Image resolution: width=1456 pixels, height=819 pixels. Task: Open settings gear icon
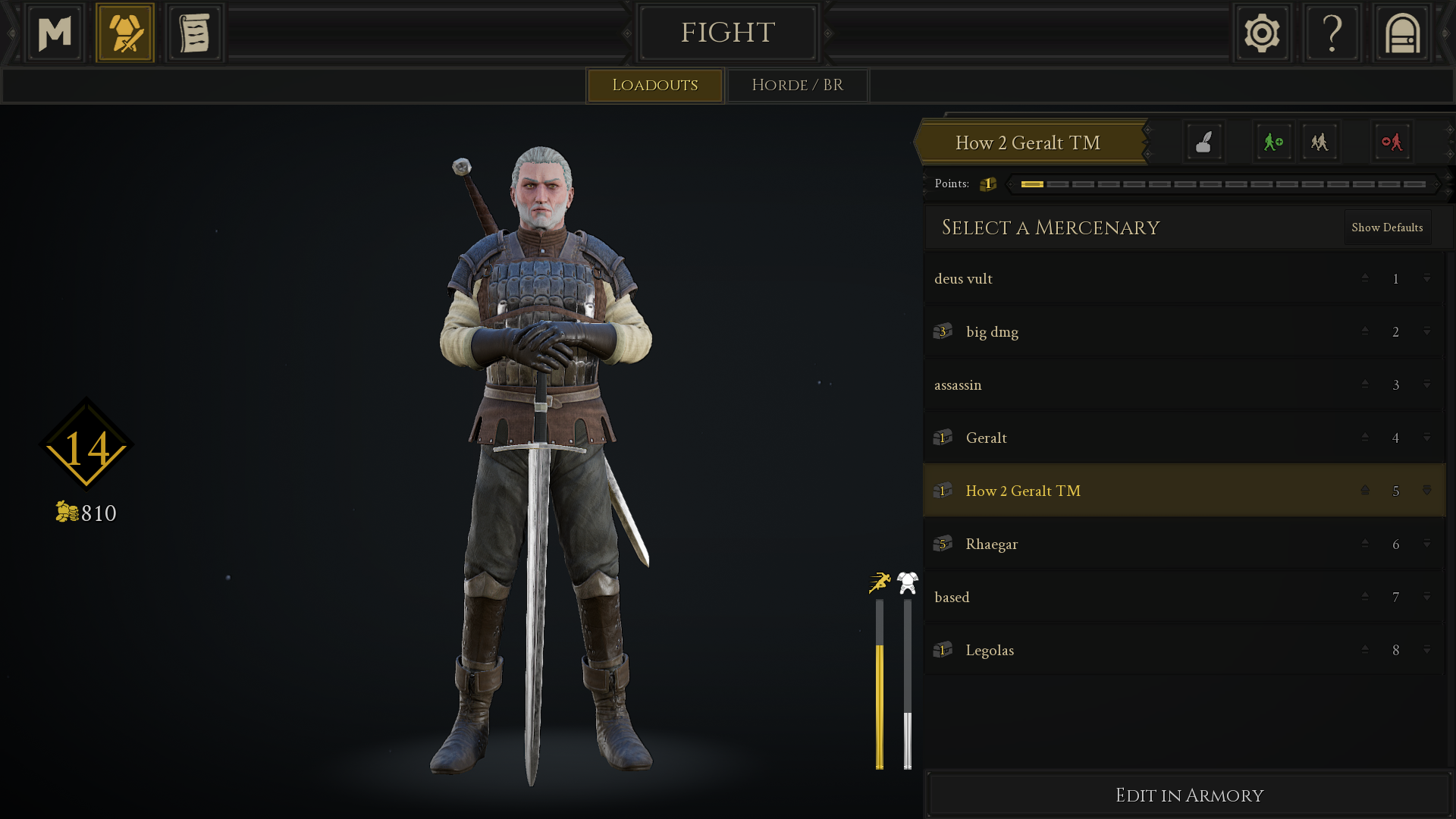pyautogui.click(x=1262, y=33)
